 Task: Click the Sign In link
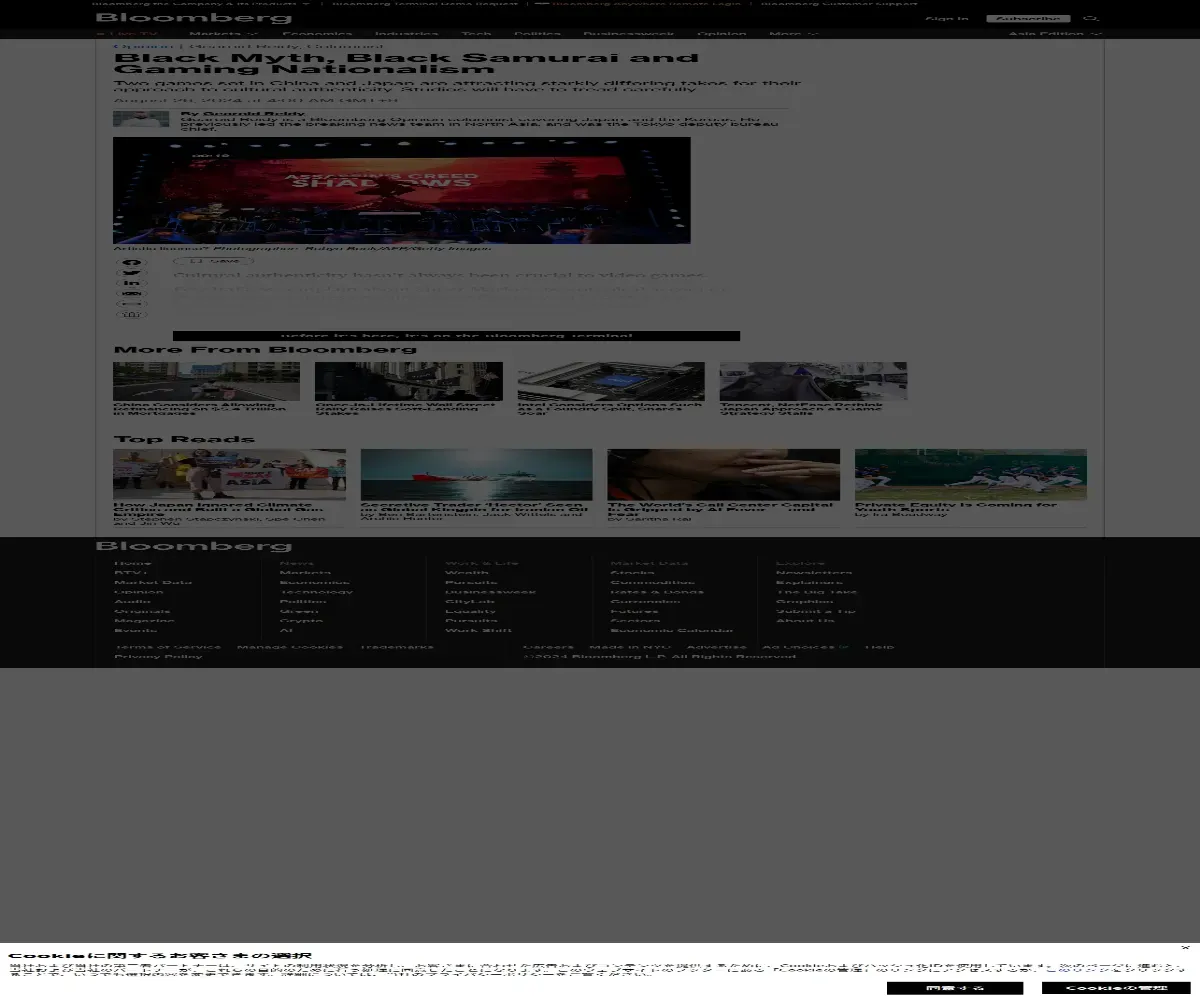(946, 19)
